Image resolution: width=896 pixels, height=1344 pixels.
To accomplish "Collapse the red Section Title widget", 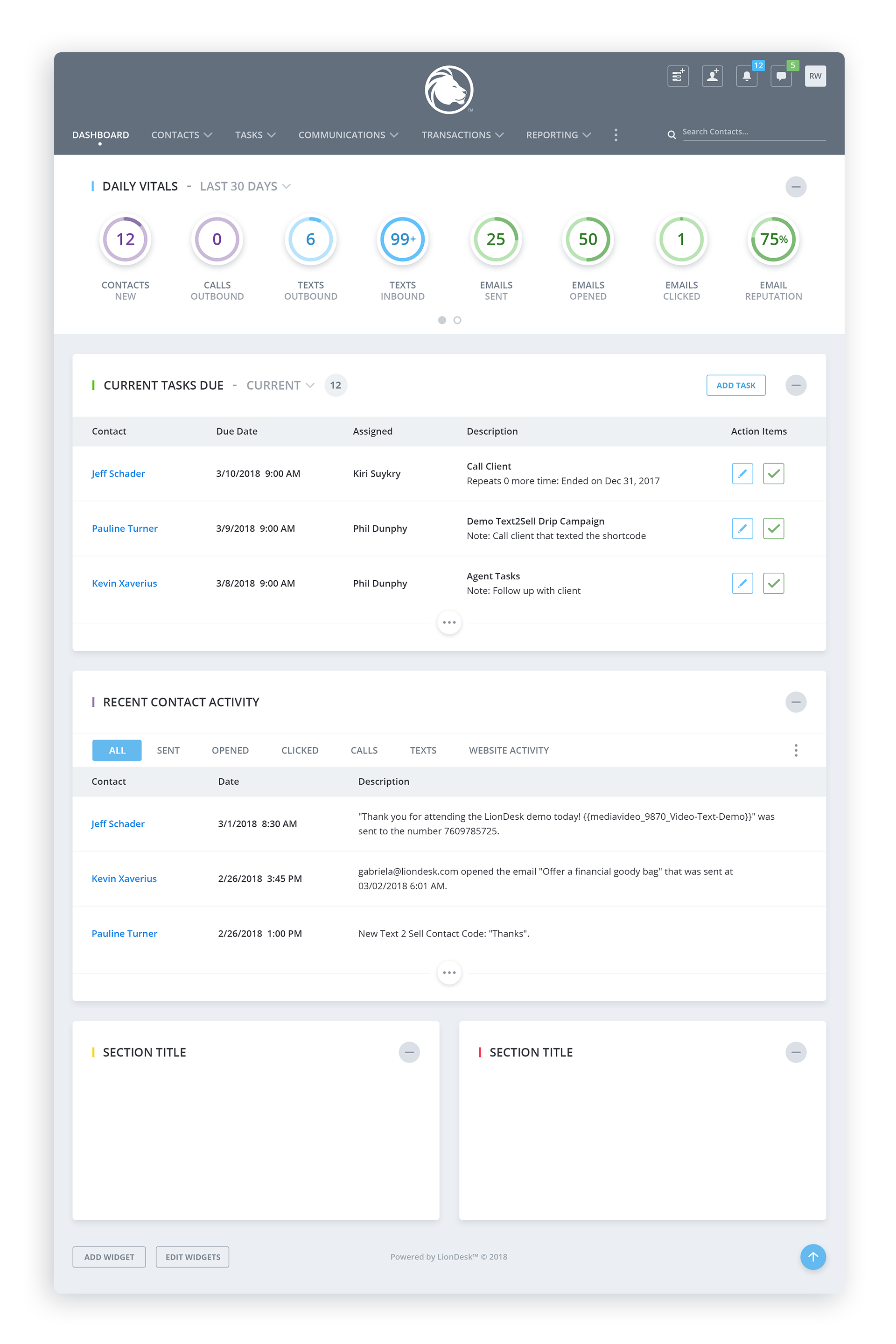I will [x=795, y=1052].
